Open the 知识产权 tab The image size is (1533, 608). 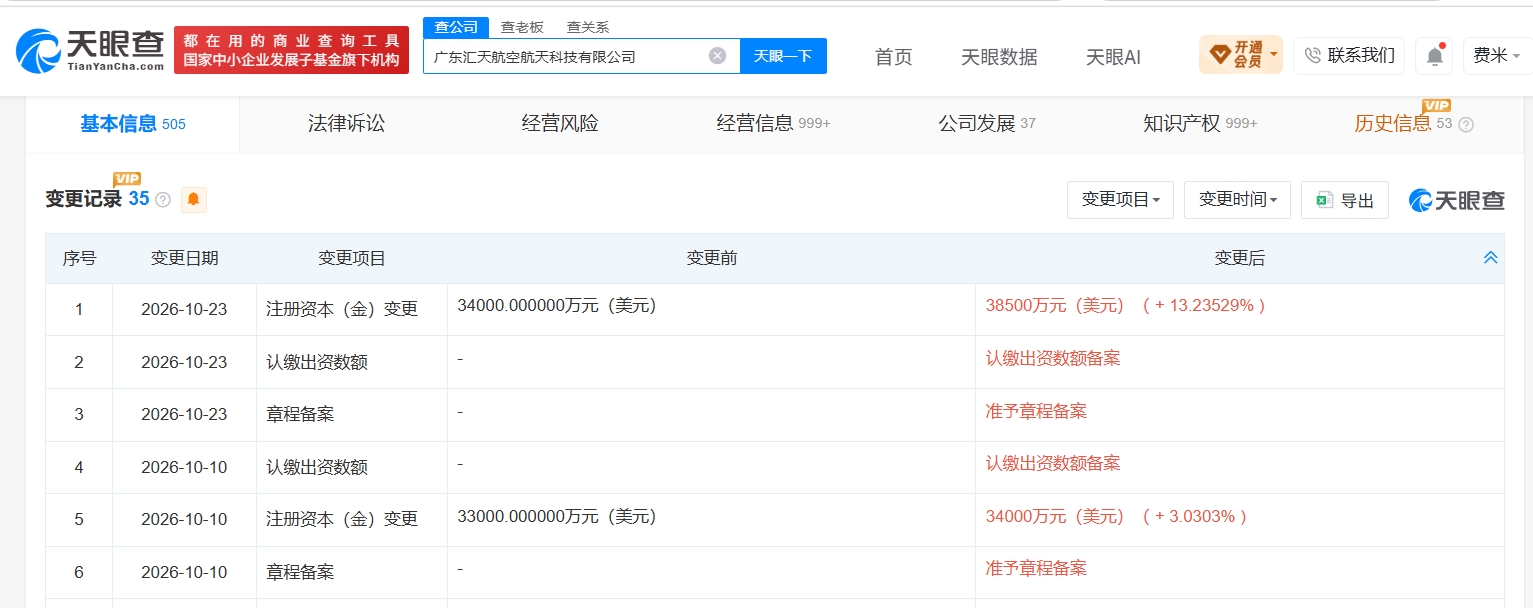tap(1200, 124)
